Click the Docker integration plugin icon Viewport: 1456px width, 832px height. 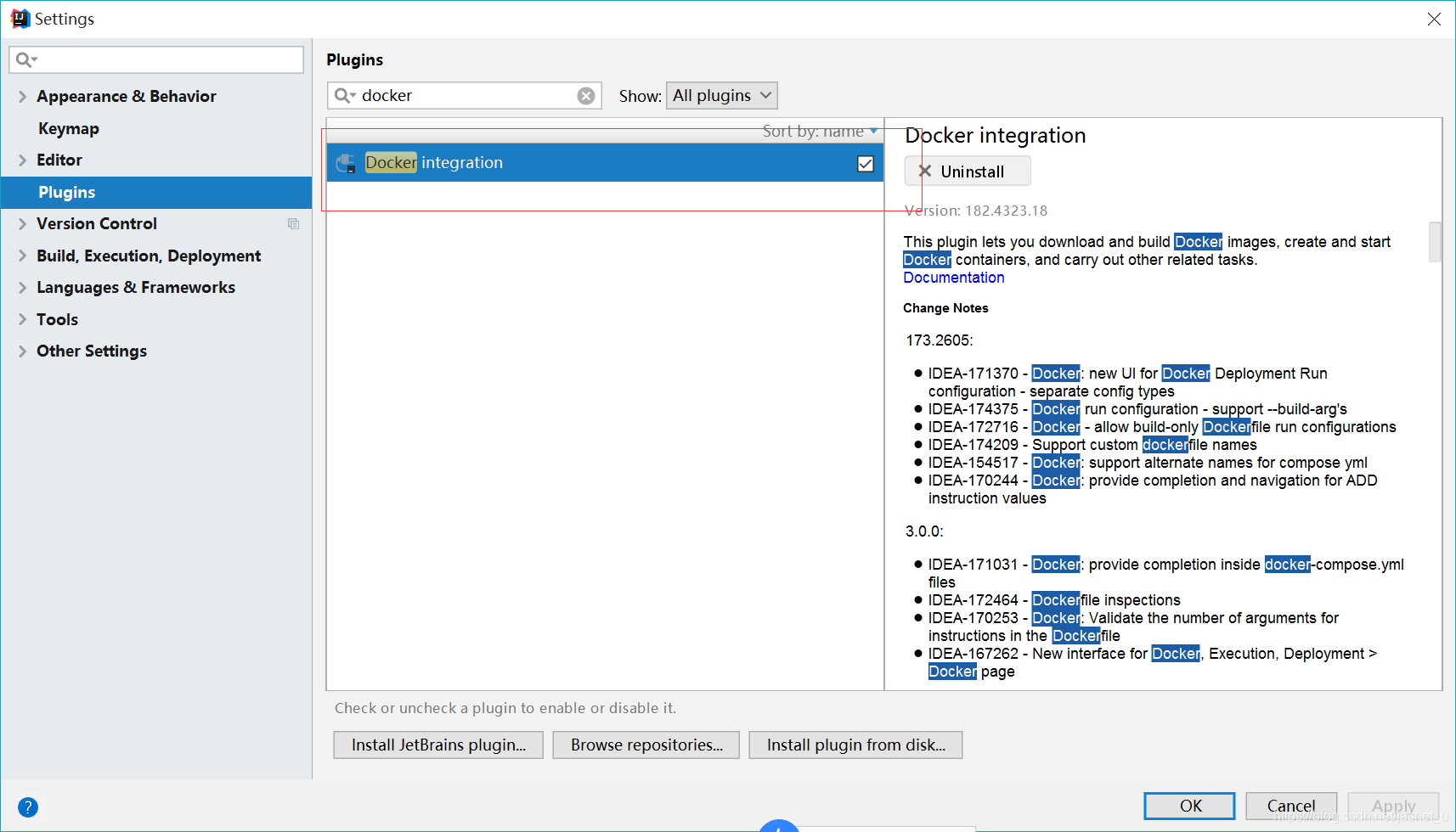(346, 163)
